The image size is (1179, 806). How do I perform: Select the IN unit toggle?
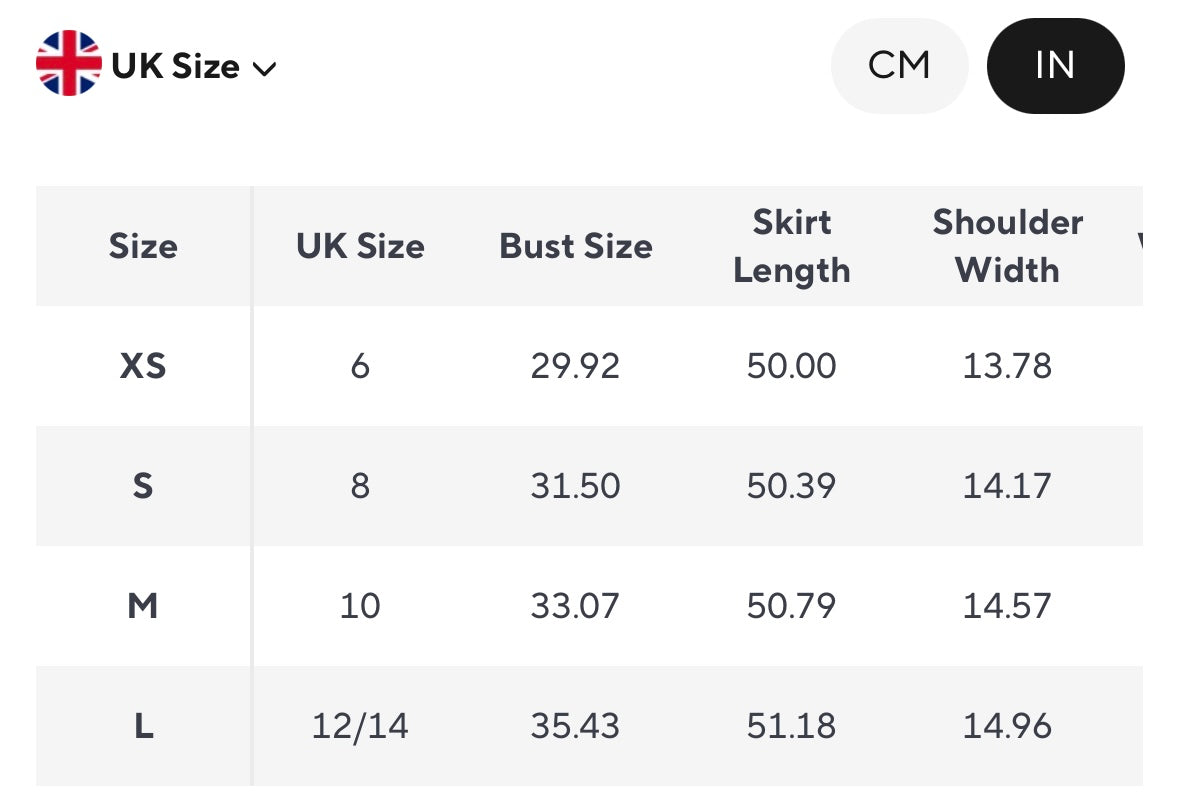[1055, 66]
